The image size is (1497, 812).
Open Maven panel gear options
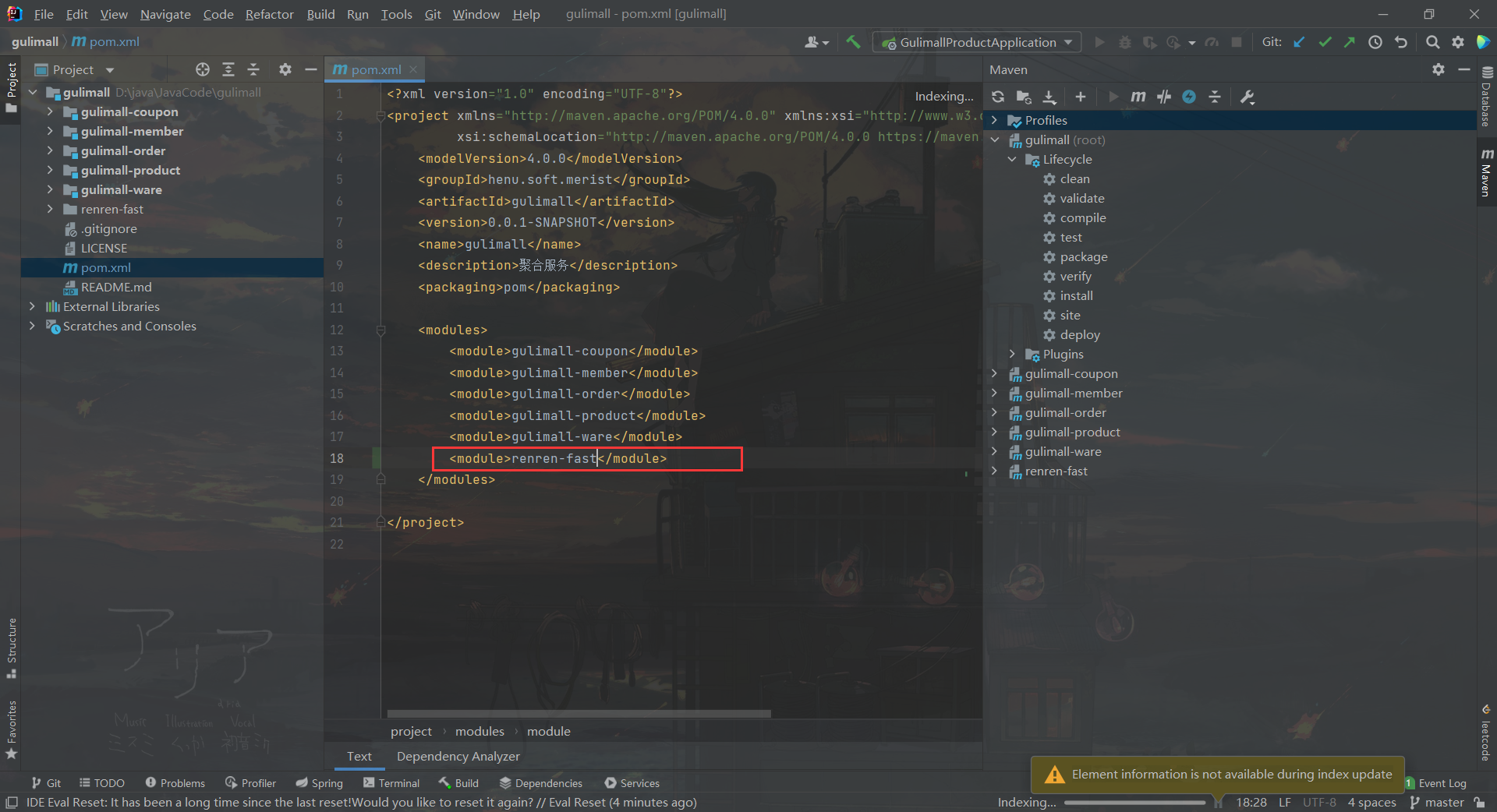click(1439, 69)
